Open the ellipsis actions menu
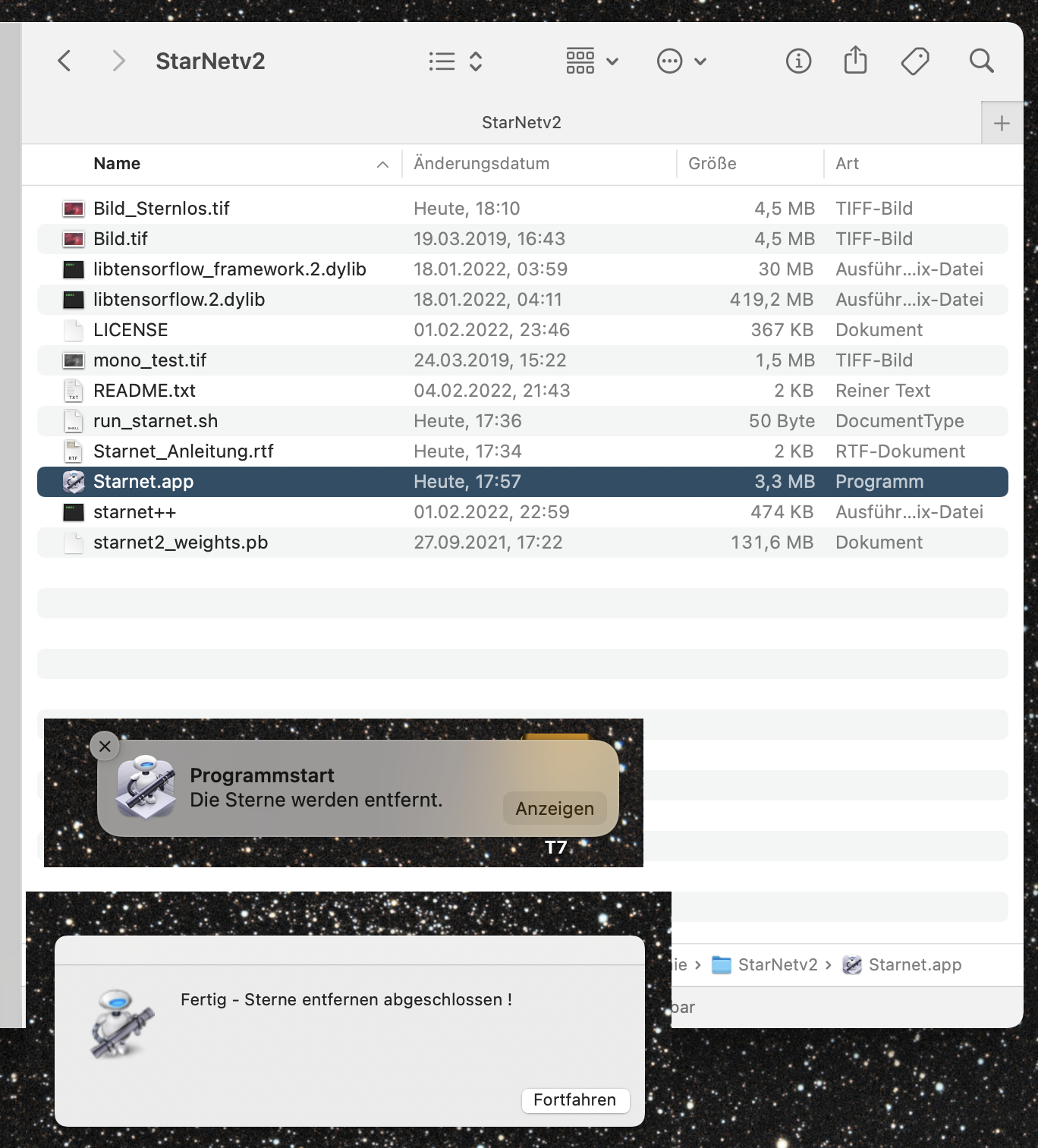Screen dimensions: 1038x1148 pos(681,61)
